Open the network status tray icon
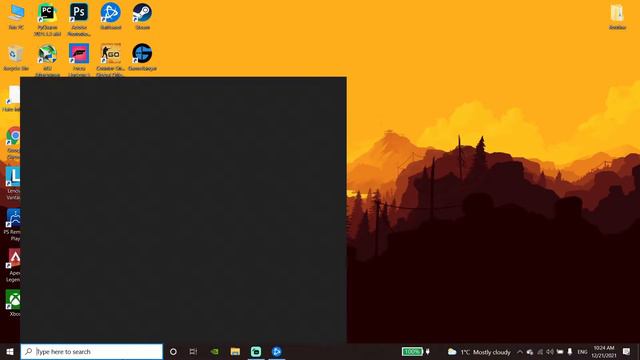The image size is (640, 360). pyautogui.click(x=540, y=352)
